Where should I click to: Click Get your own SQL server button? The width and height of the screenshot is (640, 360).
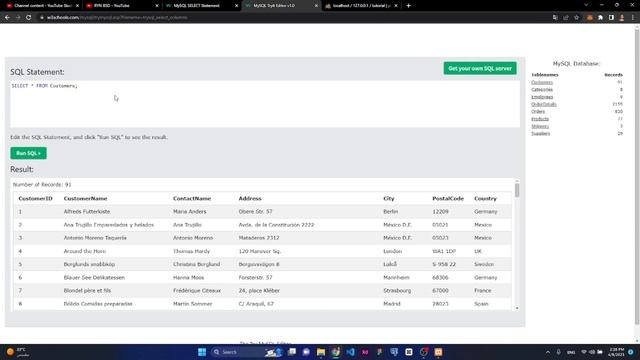point(480,68)
